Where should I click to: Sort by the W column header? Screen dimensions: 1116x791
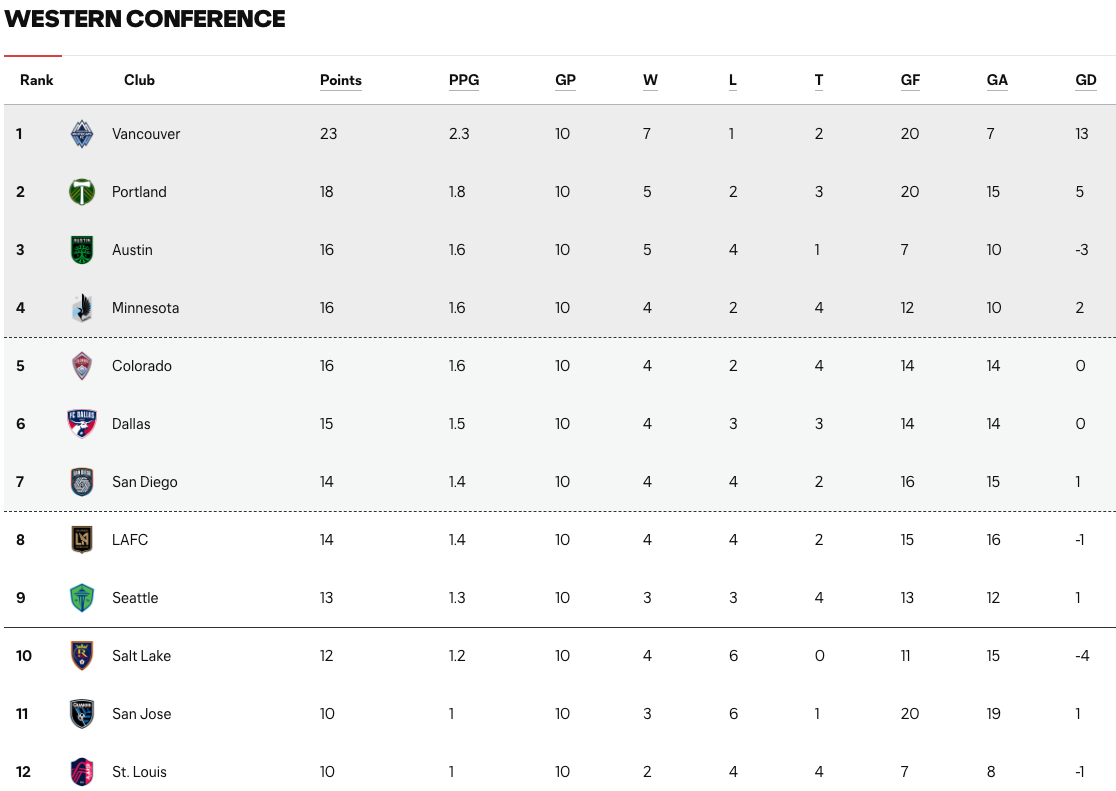(x=650, y=80)
